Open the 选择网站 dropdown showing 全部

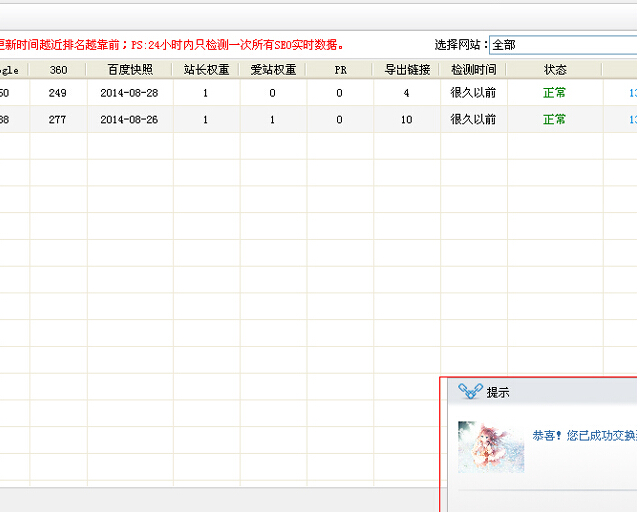(x=562, y=45)
